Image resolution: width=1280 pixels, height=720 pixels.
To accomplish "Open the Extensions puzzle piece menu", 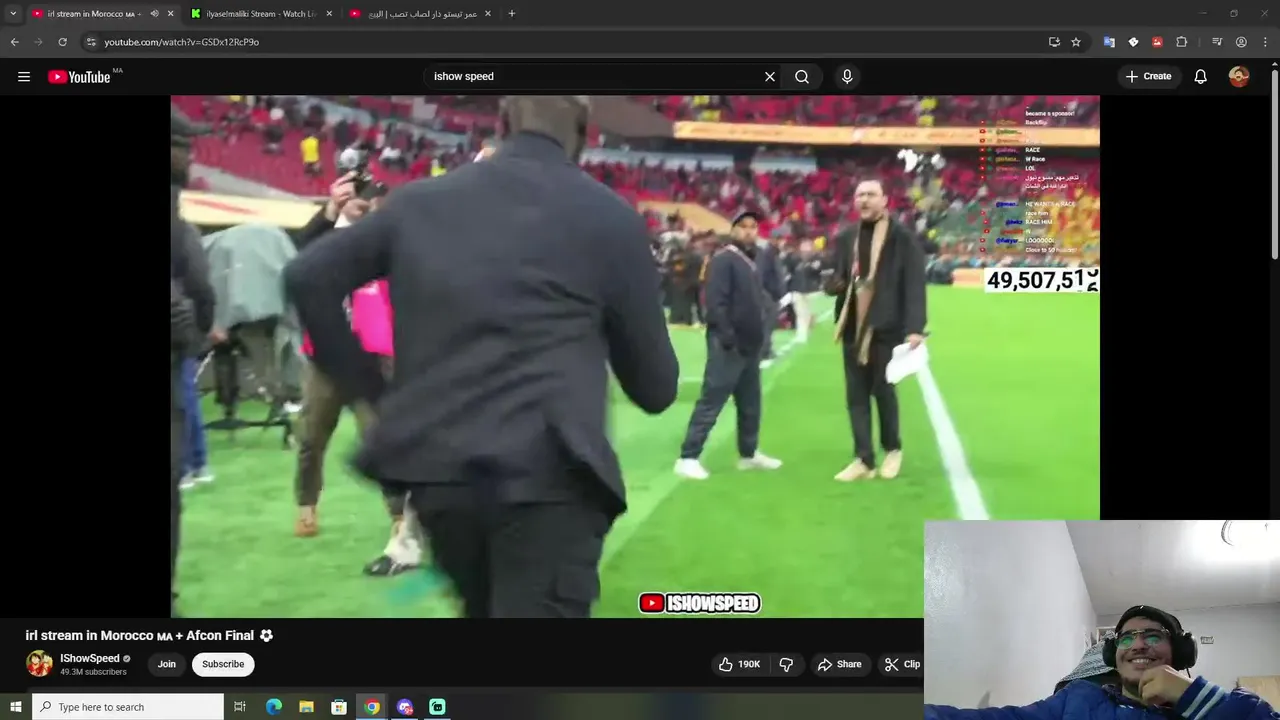I will (1181, 42).
